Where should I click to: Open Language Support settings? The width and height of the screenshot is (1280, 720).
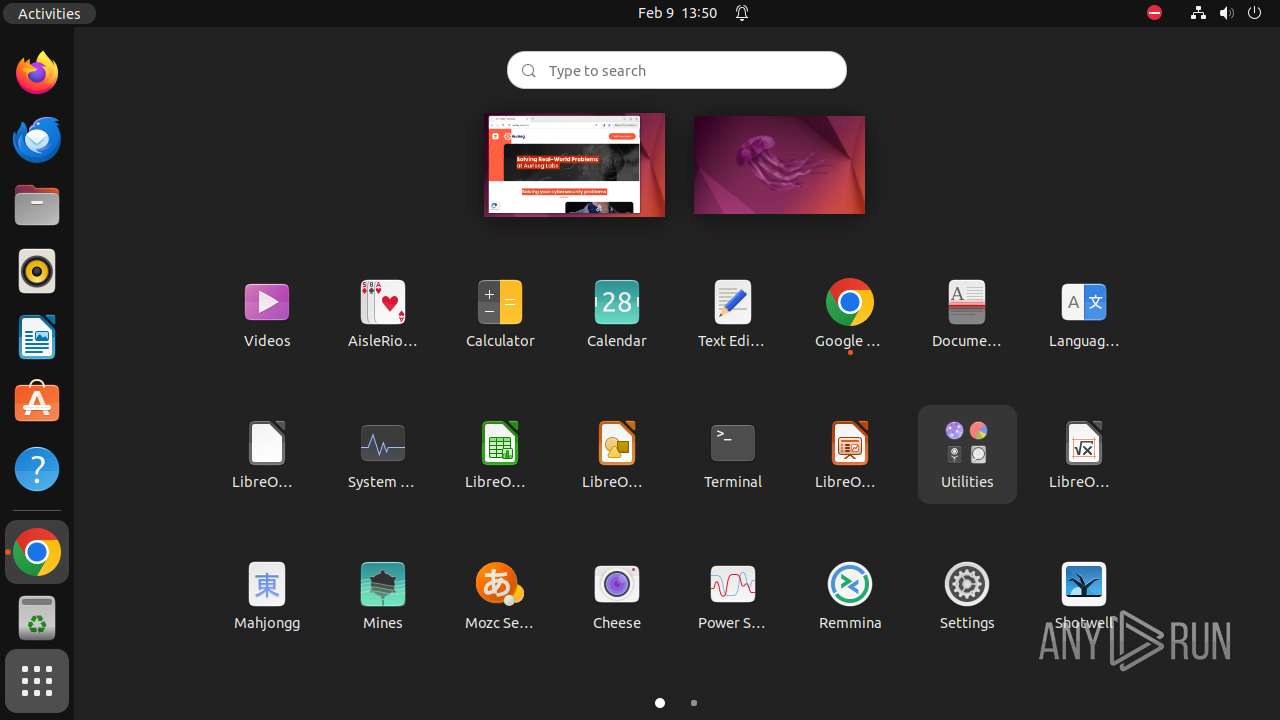(x=1084, y=314)
